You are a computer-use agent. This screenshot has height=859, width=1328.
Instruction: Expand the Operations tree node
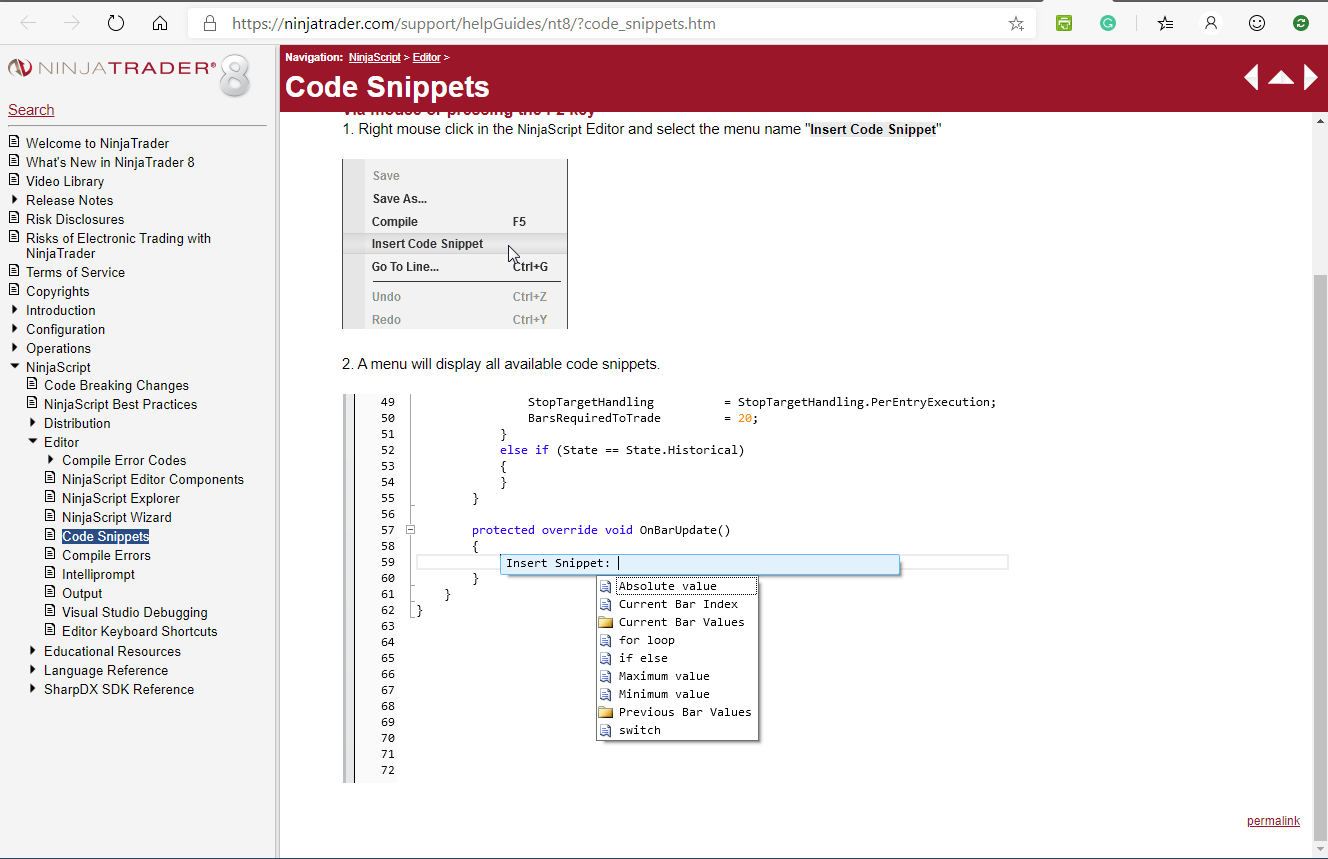pos(14,348)
